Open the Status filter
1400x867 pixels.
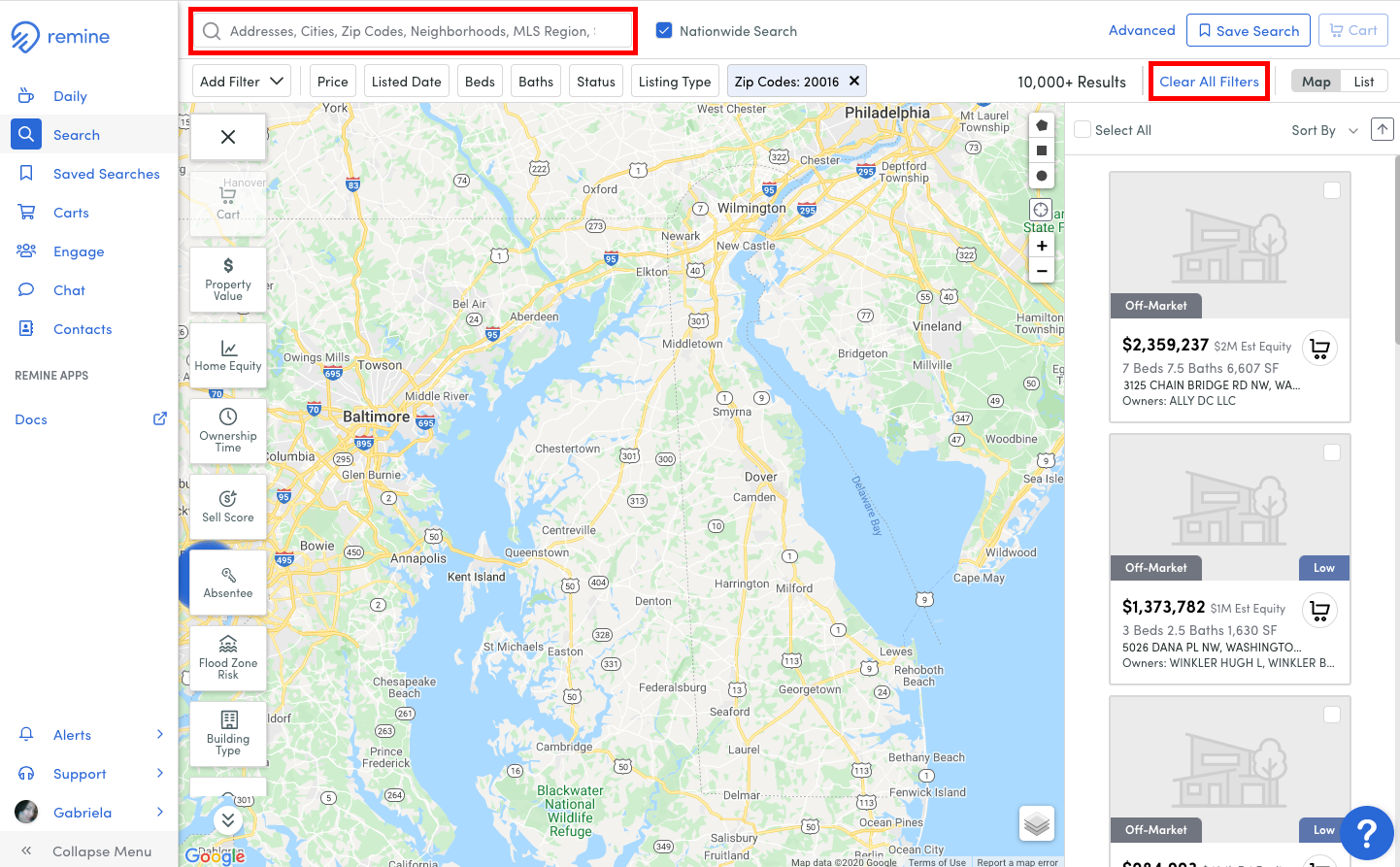click(596, 82)
